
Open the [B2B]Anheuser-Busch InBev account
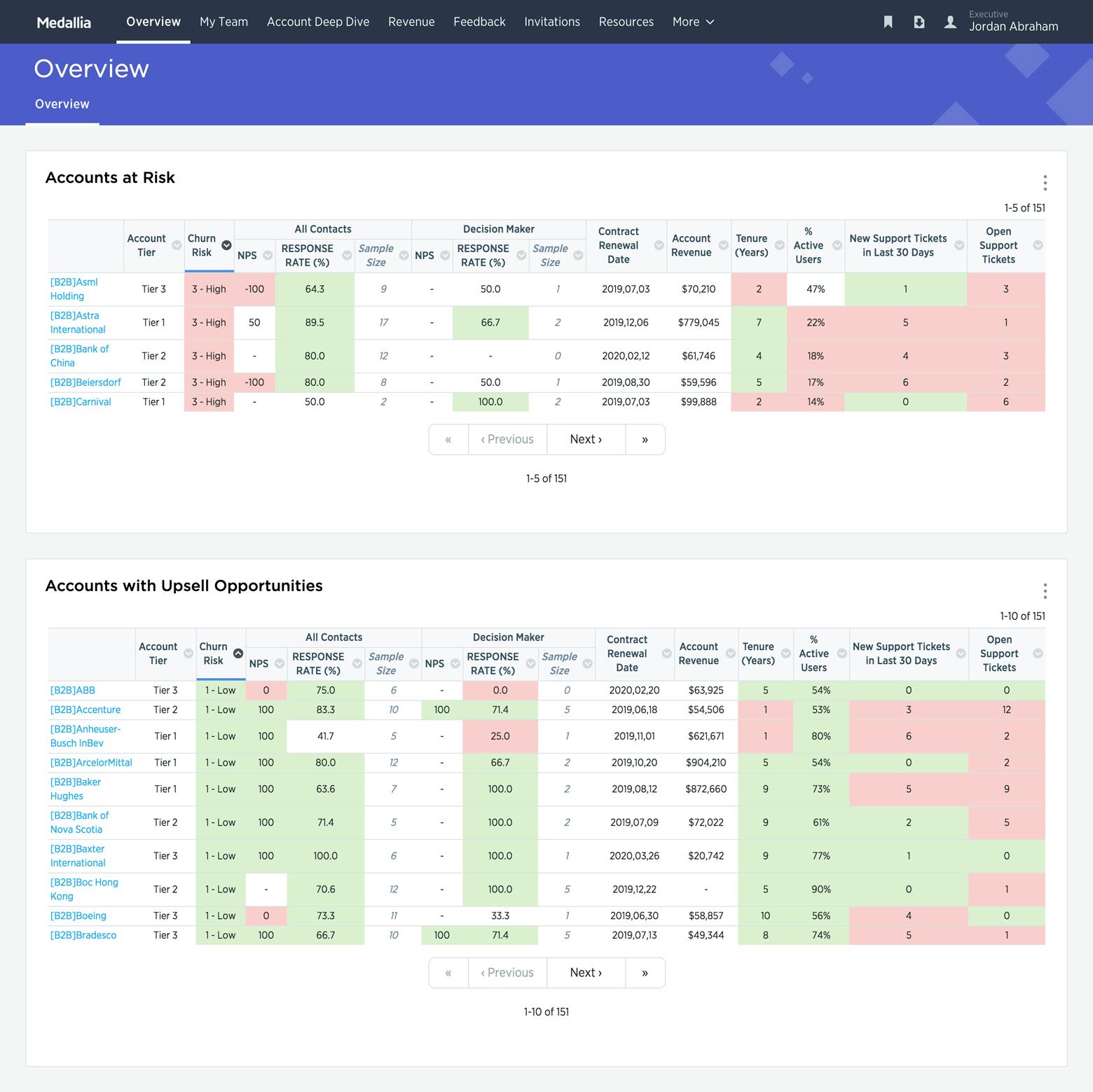coord(85,736)
